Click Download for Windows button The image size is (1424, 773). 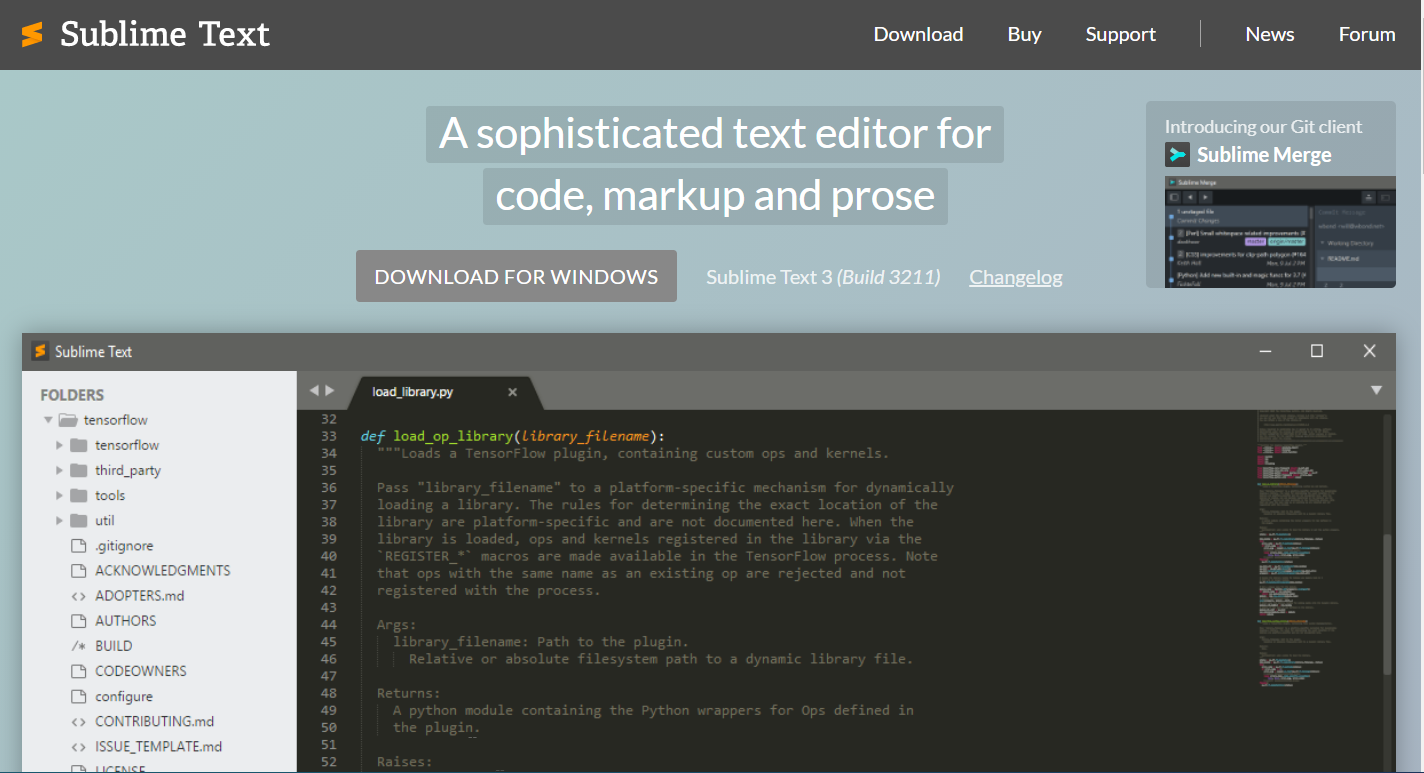(516, 276)
